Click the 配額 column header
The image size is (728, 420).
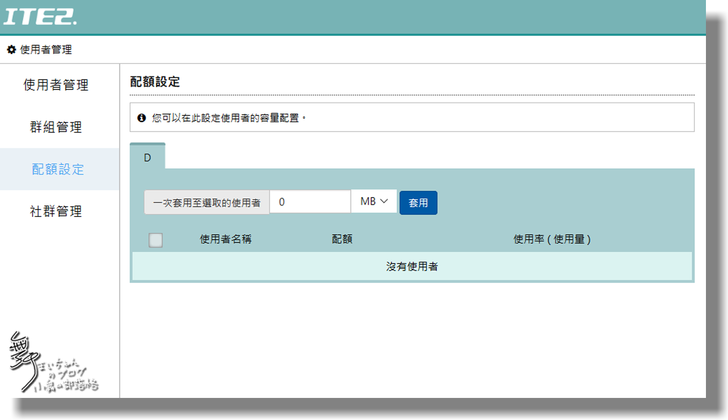coord(342,240)
